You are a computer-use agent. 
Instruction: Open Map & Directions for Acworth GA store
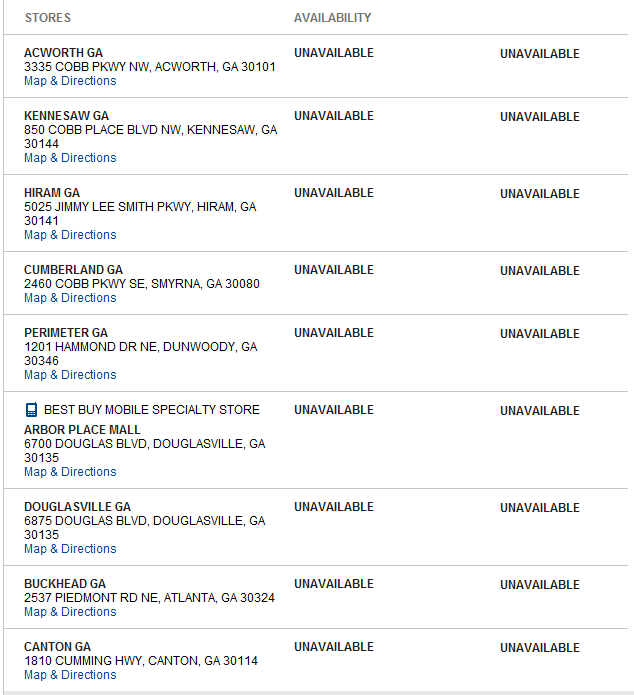click(x=70, y=81)
